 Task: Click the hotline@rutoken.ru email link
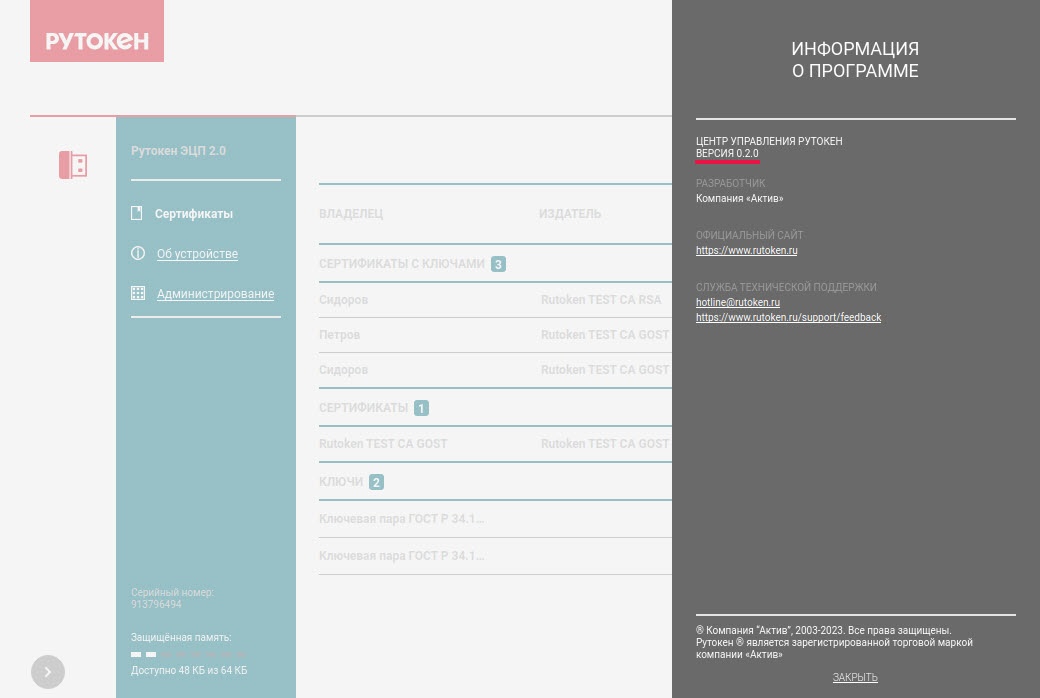738,302
